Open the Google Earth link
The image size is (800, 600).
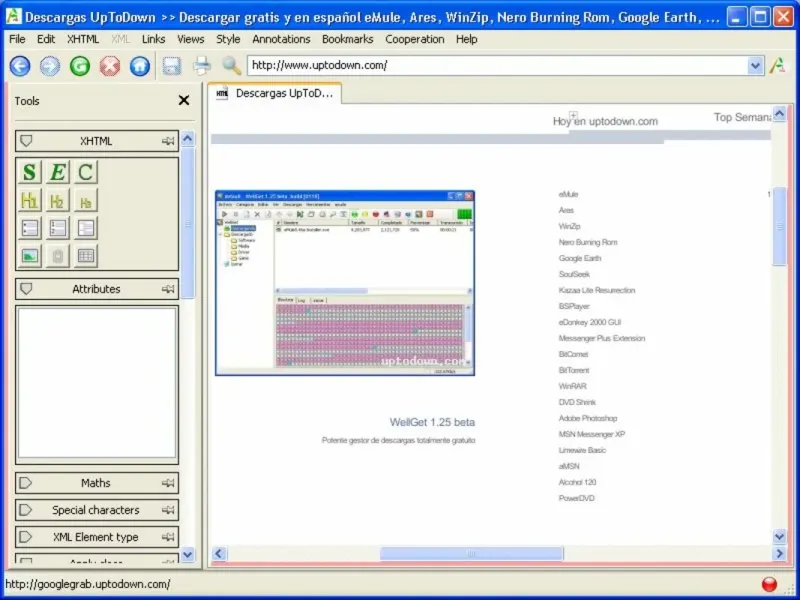(580, 258)
